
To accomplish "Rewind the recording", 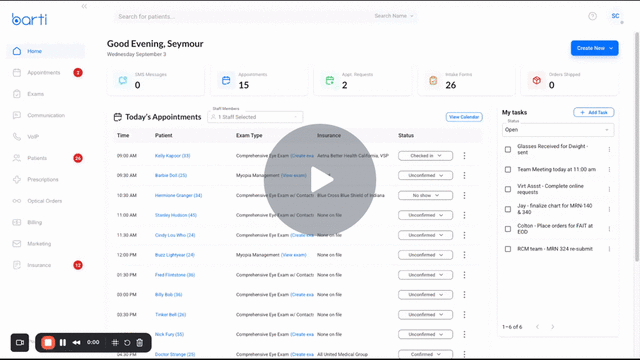I will pyautogui.click(x=76, y=342).
